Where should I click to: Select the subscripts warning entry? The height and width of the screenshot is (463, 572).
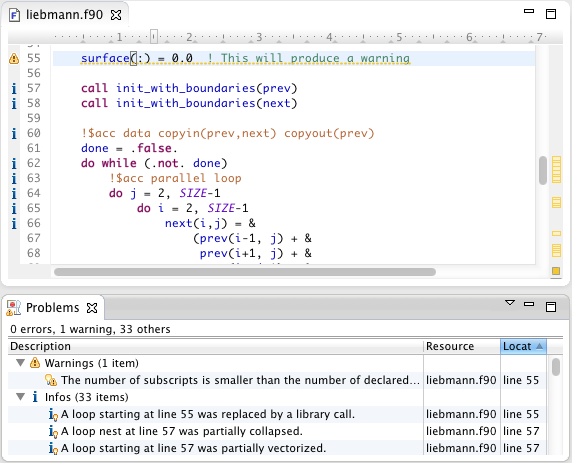(x=277, y=380)
